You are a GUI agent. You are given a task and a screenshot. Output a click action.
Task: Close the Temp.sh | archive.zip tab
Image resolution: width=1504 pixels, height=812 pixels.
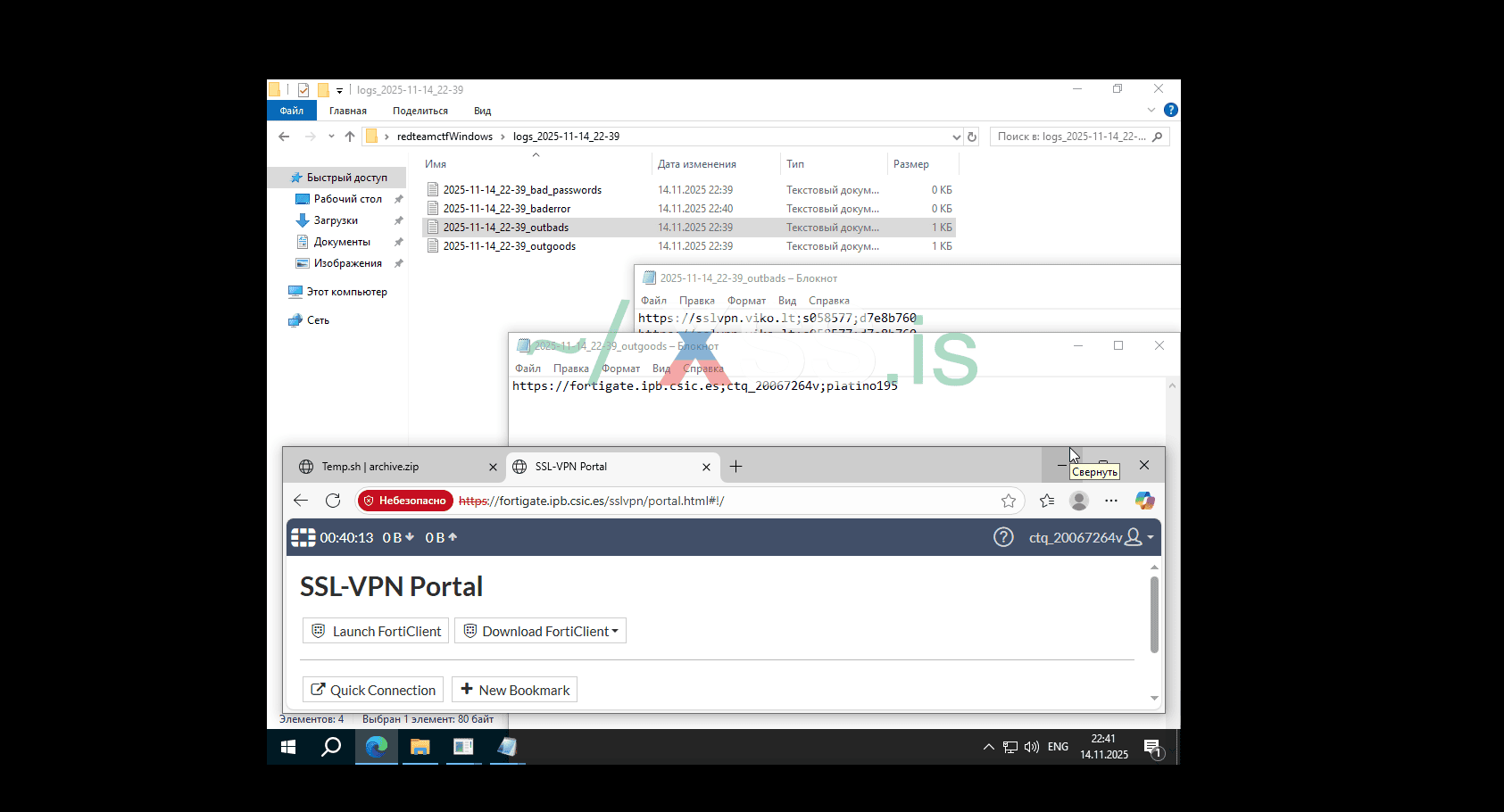(493, 467)
